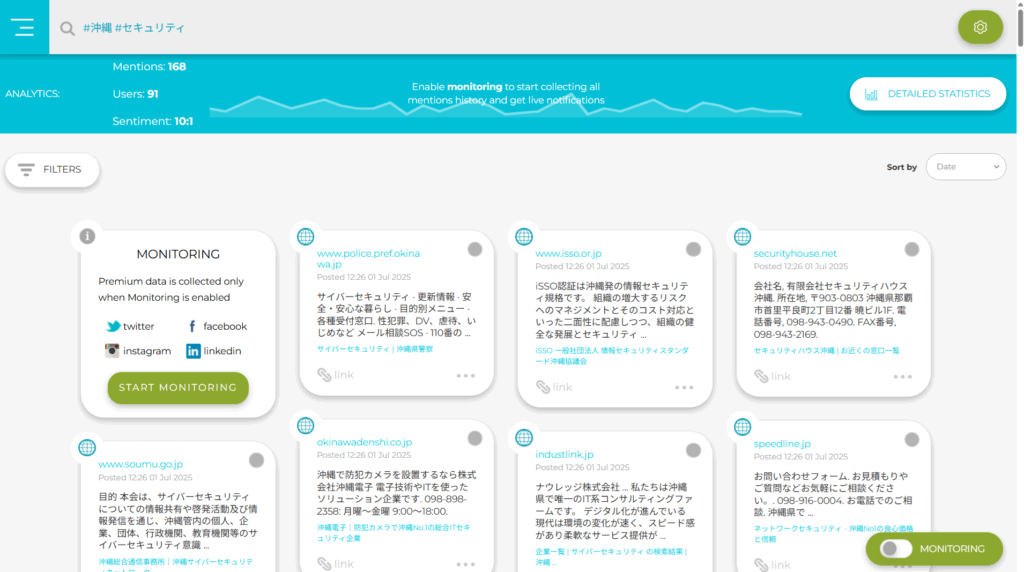Viewport: 1024px width, 572px height.
Task: Toggle the gray status dot on the industlink.jp card
Action: (694, 450)
